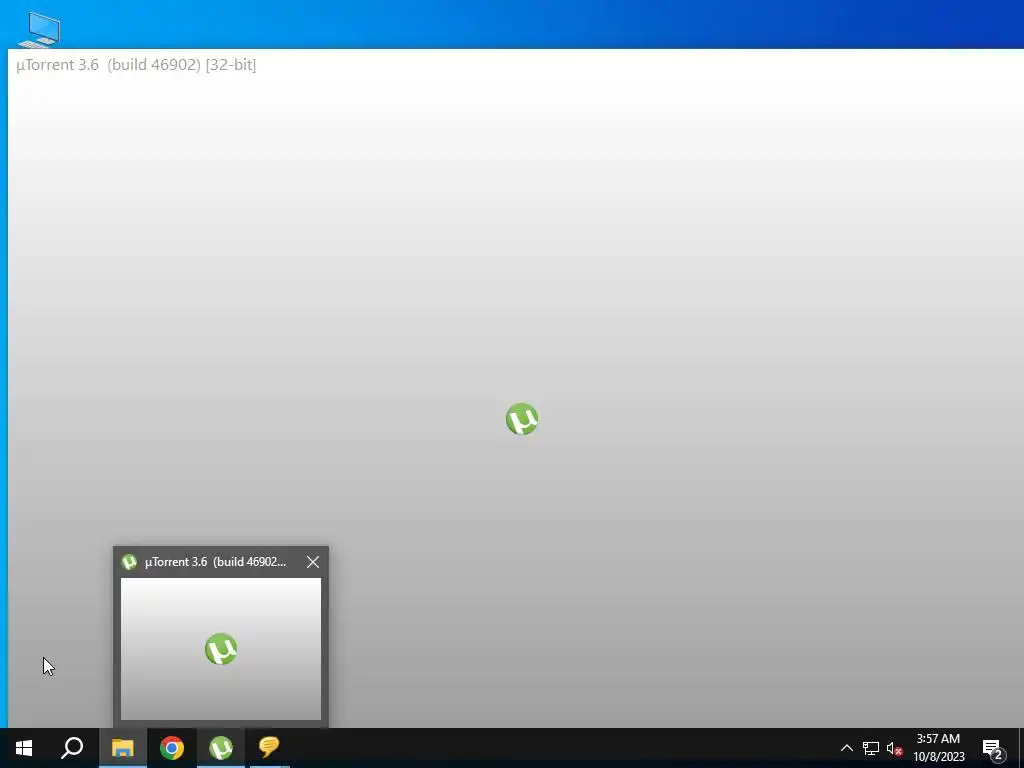Open File Explorer from taskbar
Viewport: 1024px width, 768px height.
click(x=122, y=748)
